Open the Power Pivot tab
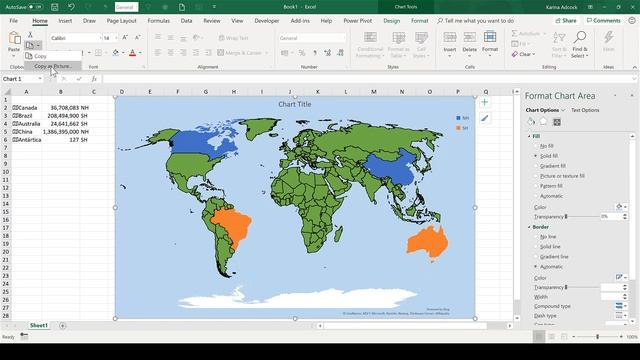Viewport: 640px width, 360px height. (x=358, y=20)
